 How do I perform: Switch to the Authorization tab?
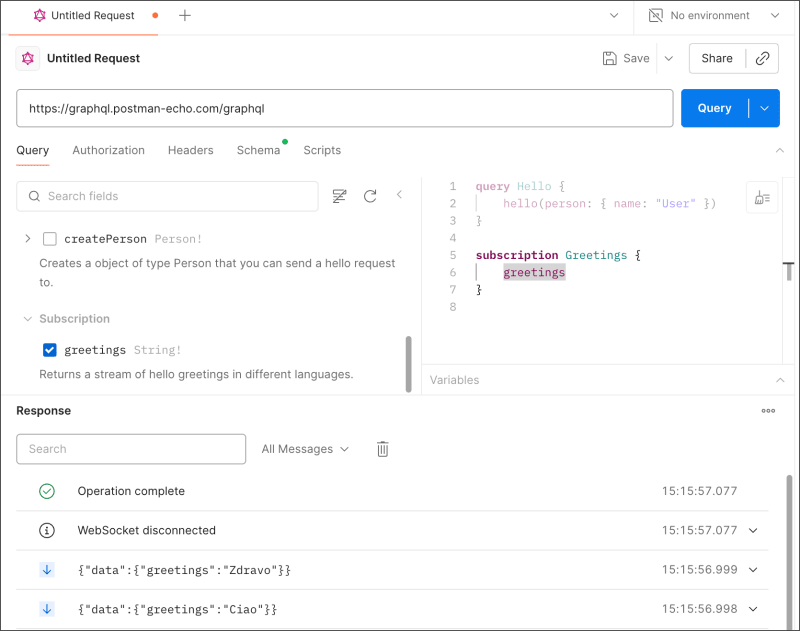[108, 150]
